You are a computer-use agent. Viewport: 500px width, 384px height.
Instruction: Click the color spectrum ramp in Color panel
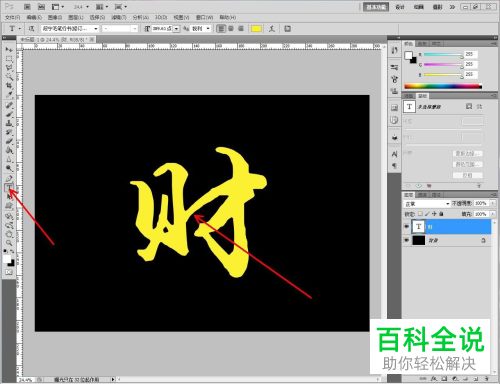click(x=443, y=86)
